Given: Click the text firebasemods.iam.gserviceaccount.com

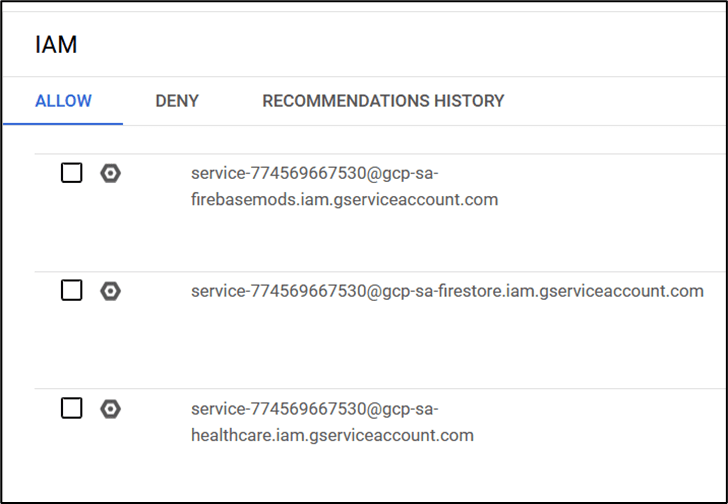Looking at the screenshot, I should 344,200.
